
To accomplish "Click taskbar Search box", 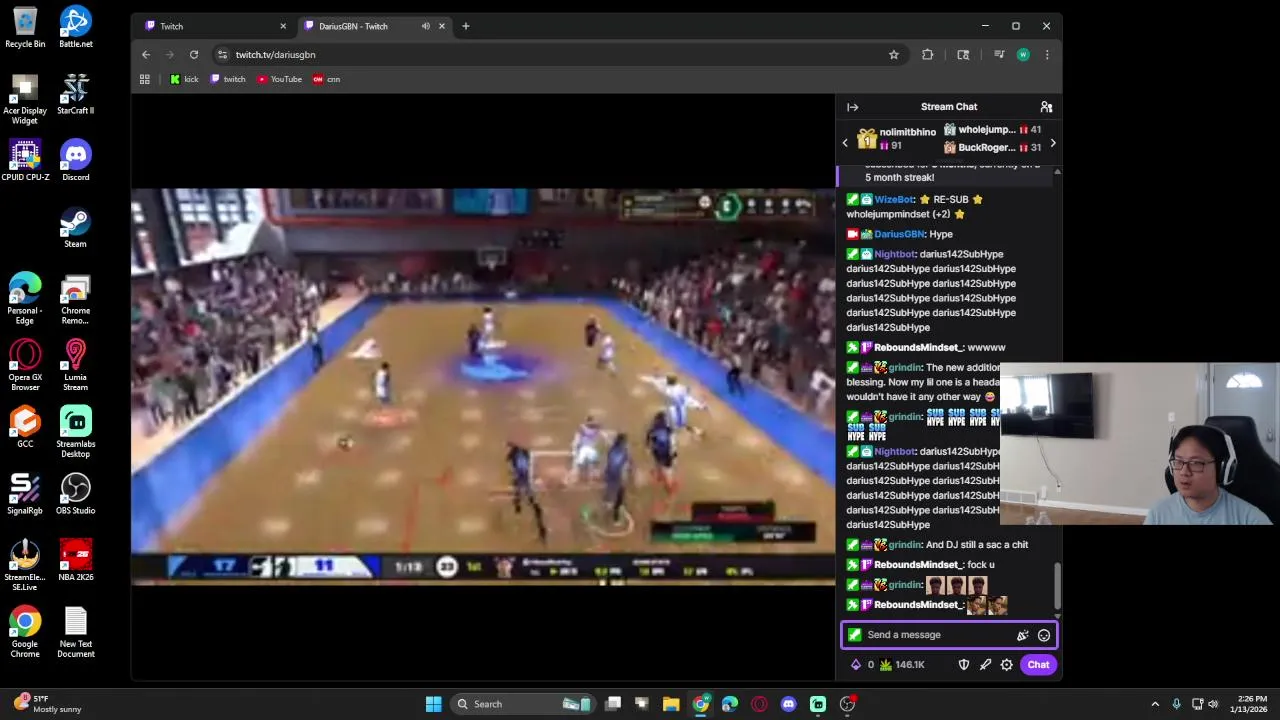I will pos(522,704).
